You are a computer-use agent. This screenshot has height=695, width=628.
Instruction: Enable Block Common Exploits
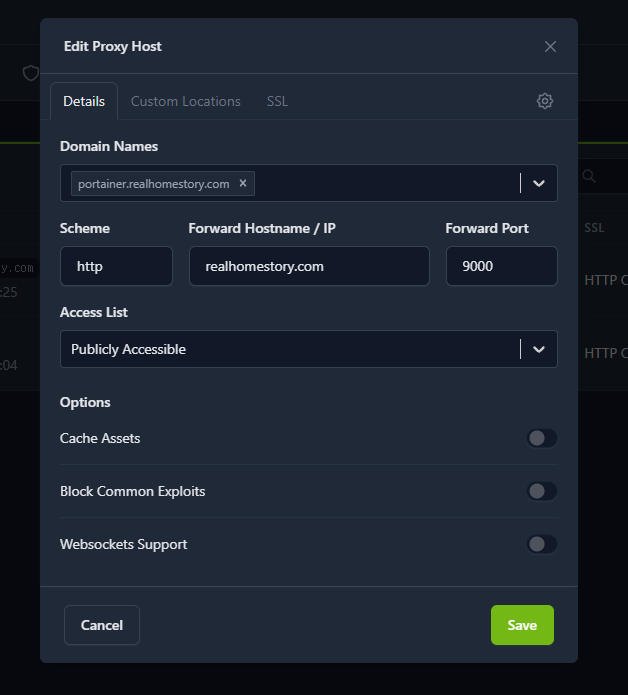pos(542,491)
